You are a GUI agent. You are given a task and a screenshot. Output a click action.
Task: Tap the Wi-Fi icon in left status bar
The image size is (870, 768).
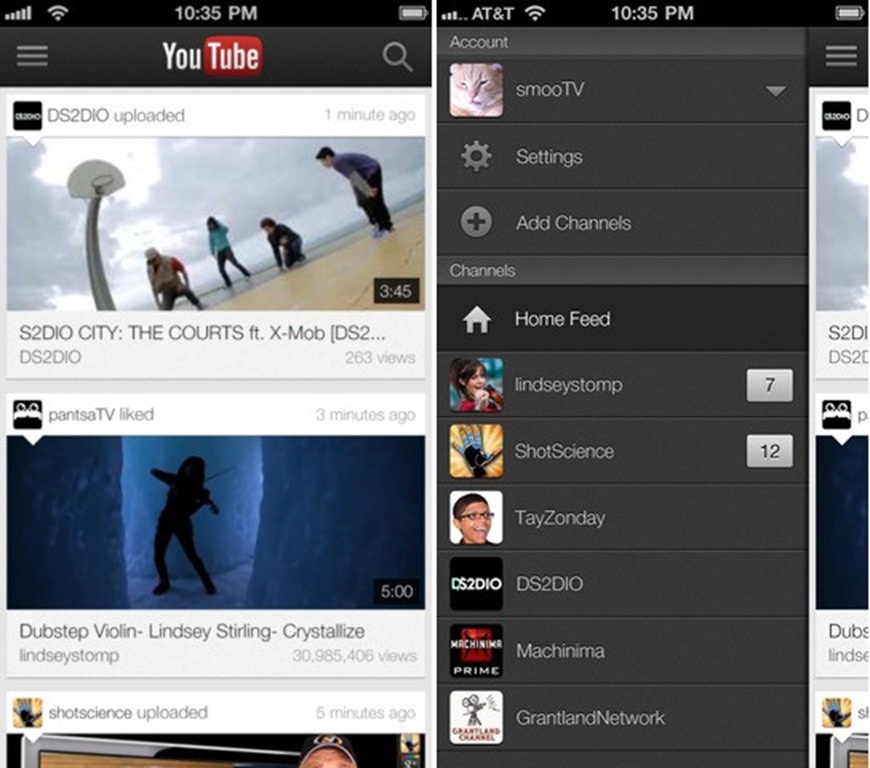point(58,13)
